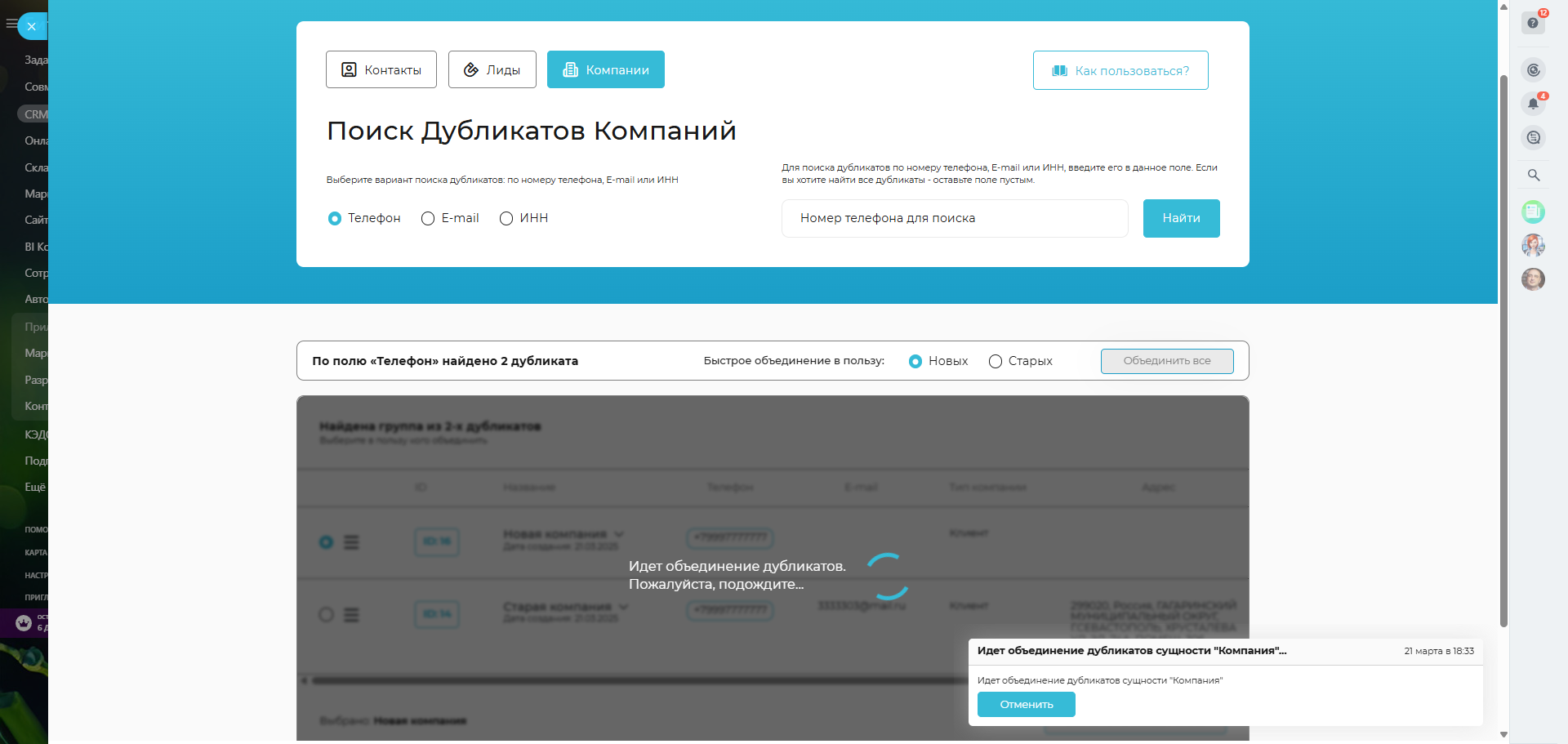Open the chat list icon below the bell
Viewport: 1568px width, 744px height.
(1533, 138)
